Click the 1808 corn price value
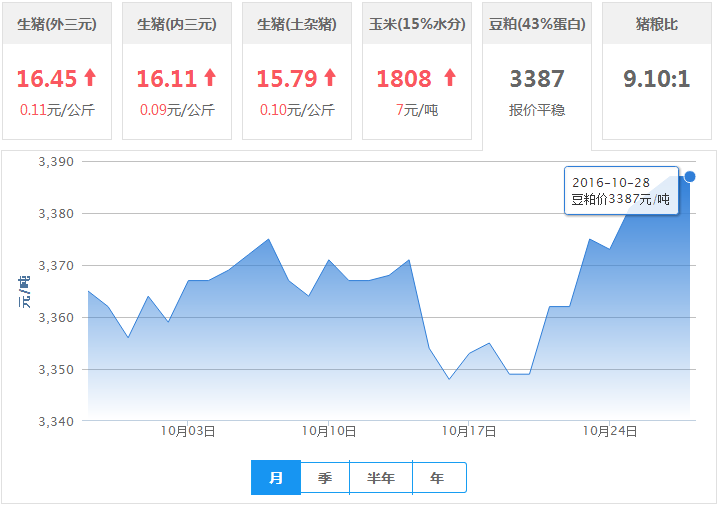Image resolution: width=719 pixels, height=506 pixels. tap(404, 78)
